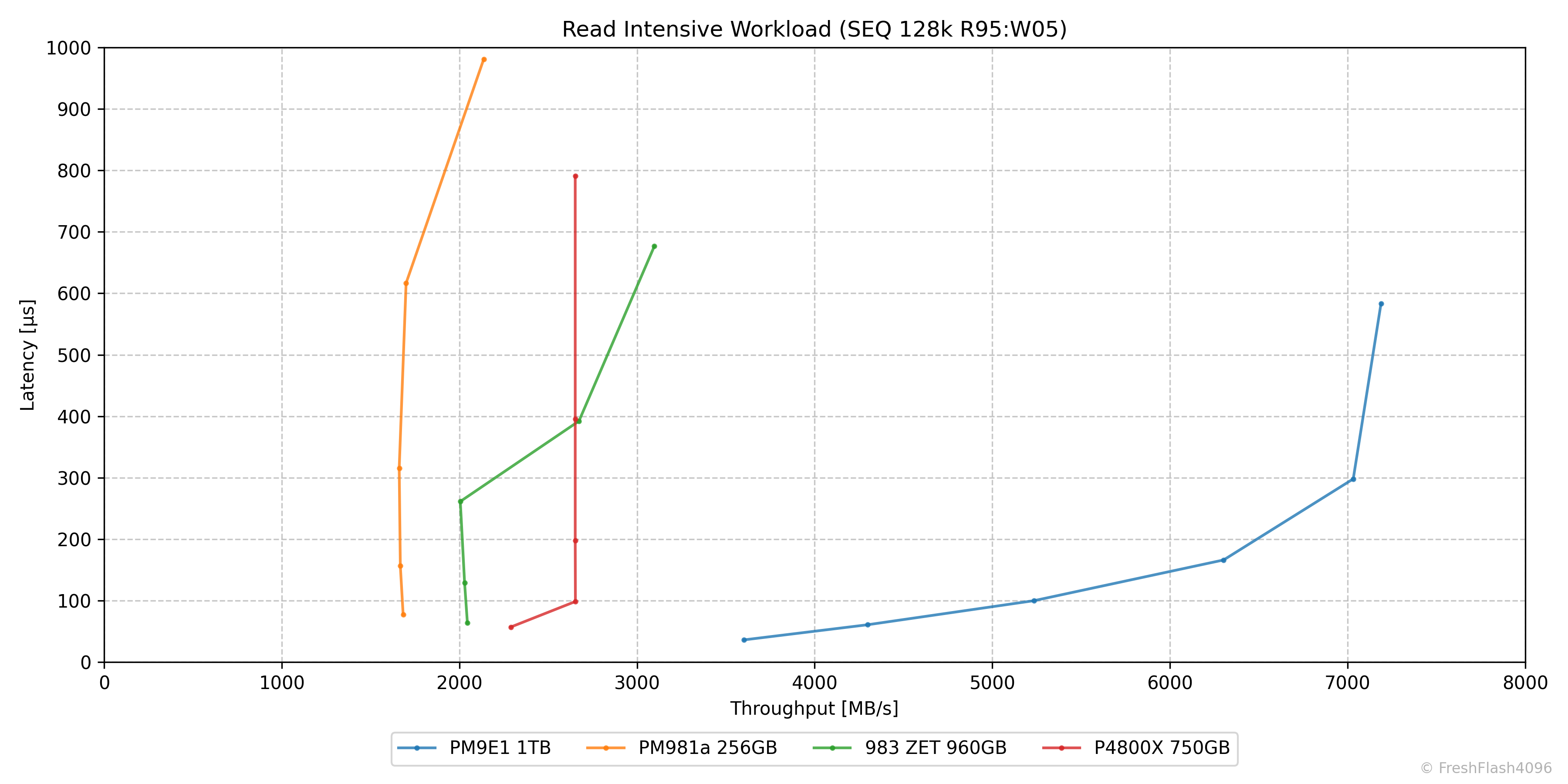Click the topmost orange data point near 980 µs
Screen dimensions: 1568x784
click(x=484, y=60)
